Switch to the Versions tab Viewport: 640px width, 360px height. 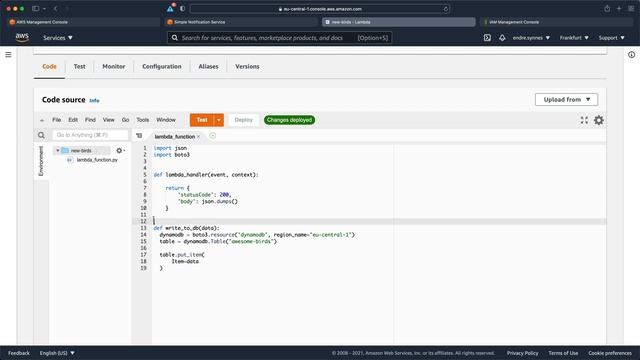(247, 66)
